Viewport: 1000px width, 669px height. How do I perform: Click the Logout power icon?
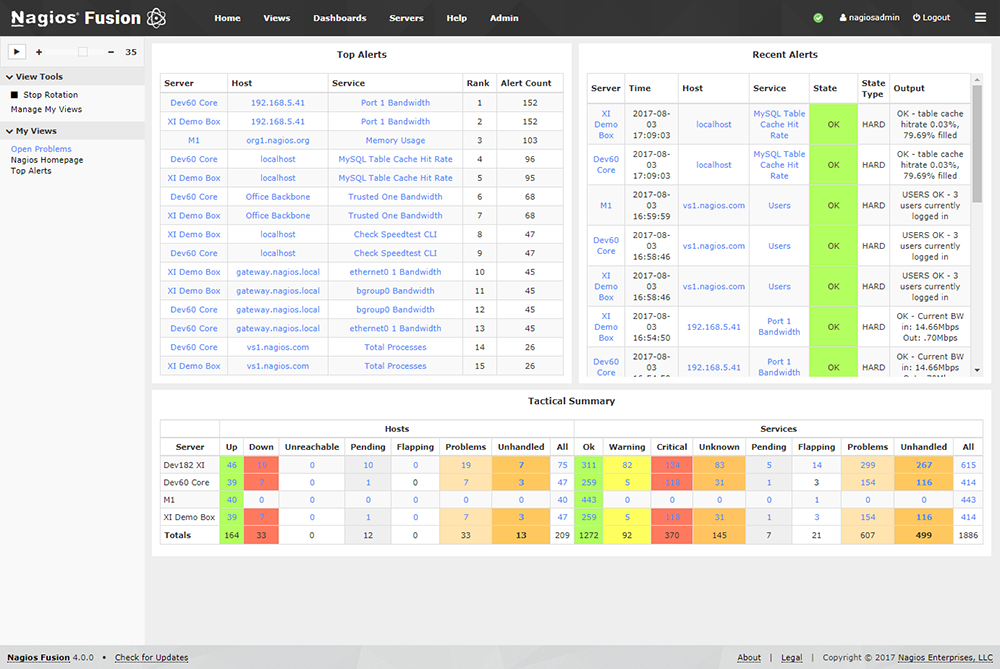(x=916, y=18)
